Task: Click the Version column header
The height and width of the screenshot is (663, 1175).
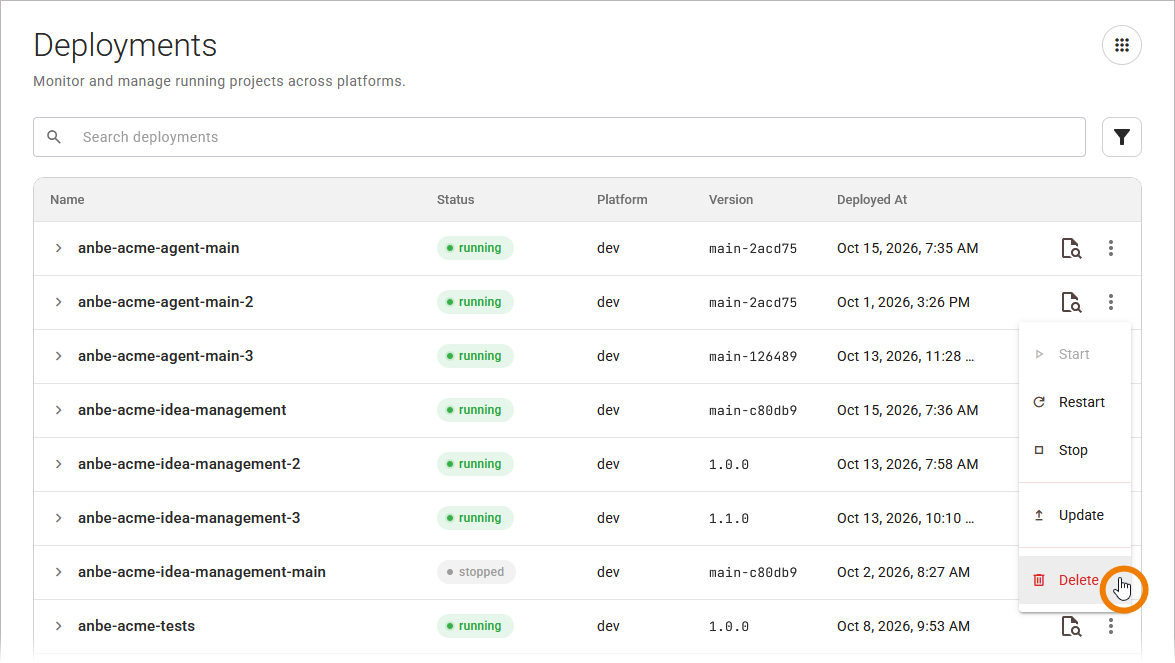Action: pos(731,200)
